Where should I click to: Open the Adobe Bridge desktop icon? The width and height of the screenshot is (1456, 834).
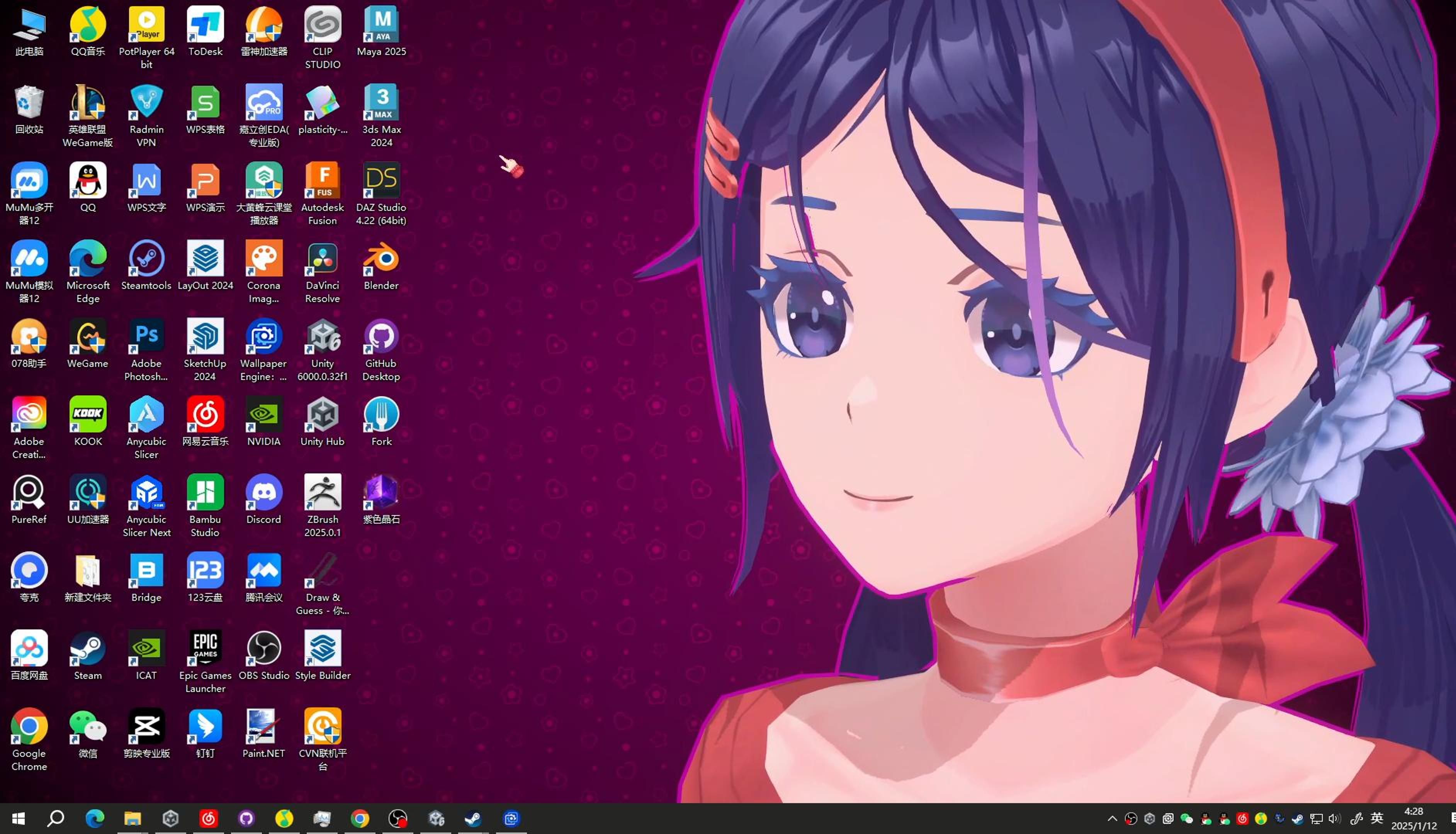pyautogui.click(x=146, y=577)
